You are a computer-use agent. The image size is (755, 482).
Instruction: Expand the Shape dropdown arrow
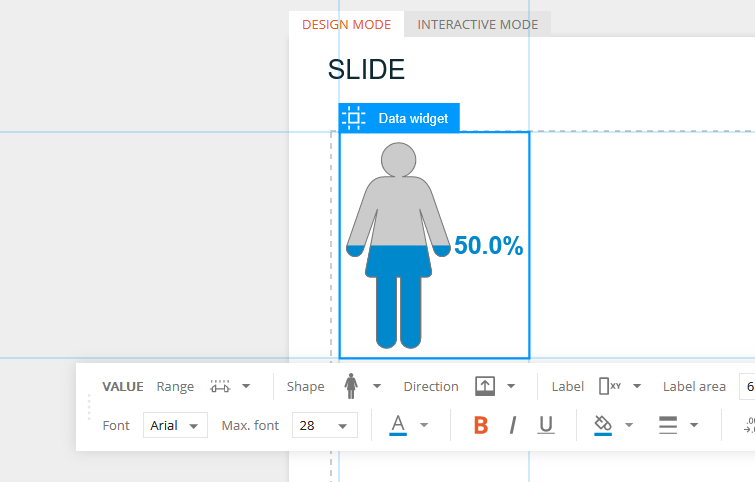click(x=377, y=386)
